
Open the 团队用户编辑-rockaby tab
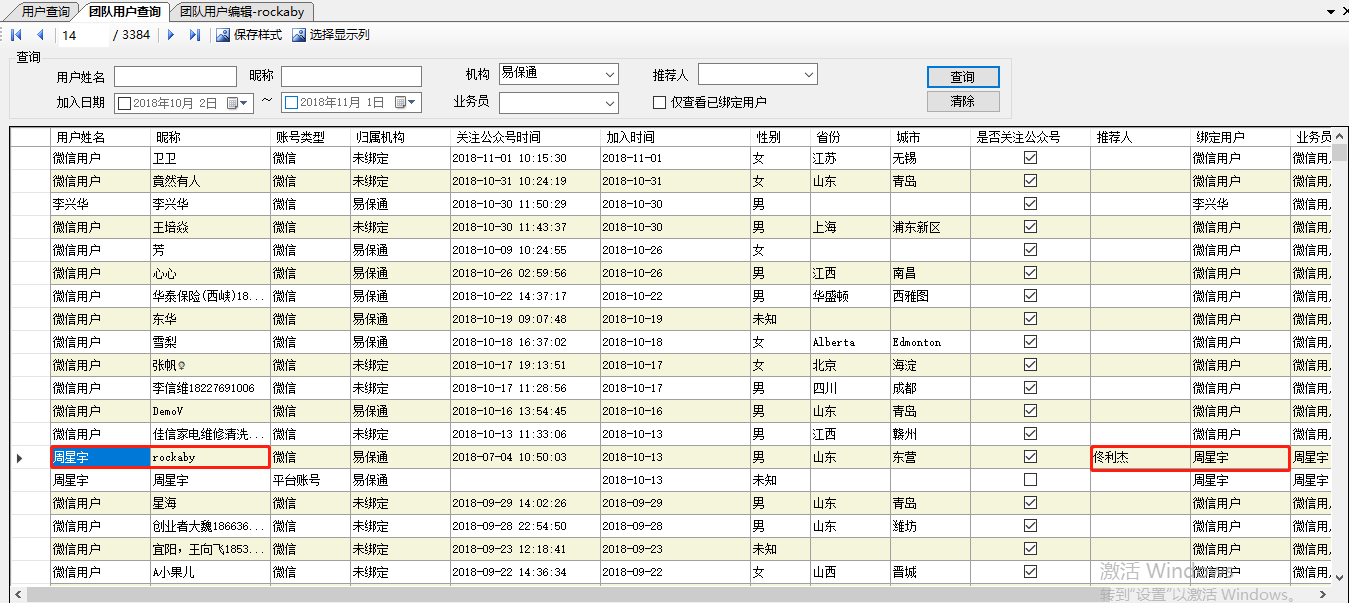click(242, 12)
